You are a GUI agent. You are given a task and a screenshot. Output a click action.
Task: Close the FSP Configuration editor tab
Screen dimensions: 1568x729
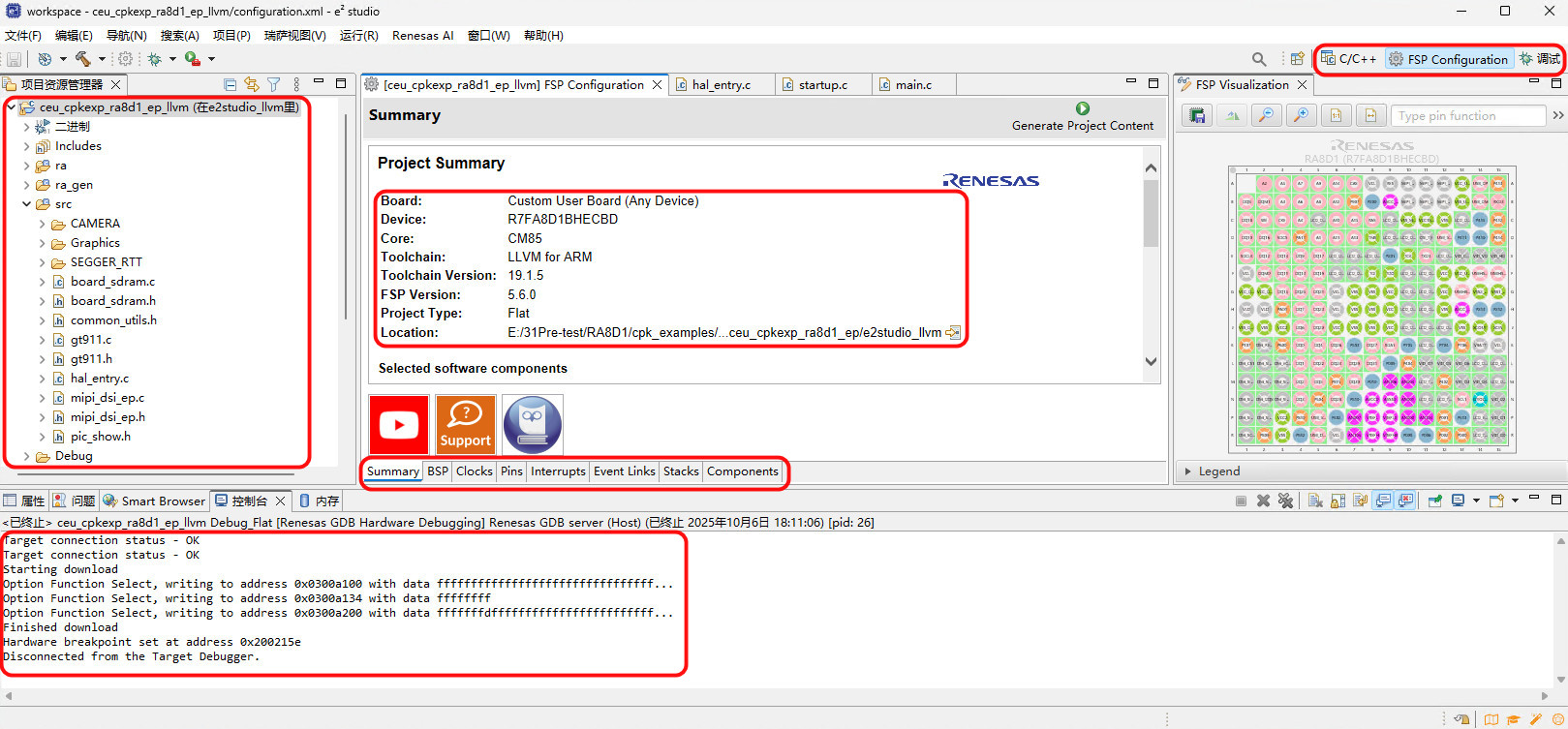[x=658, y=85]
